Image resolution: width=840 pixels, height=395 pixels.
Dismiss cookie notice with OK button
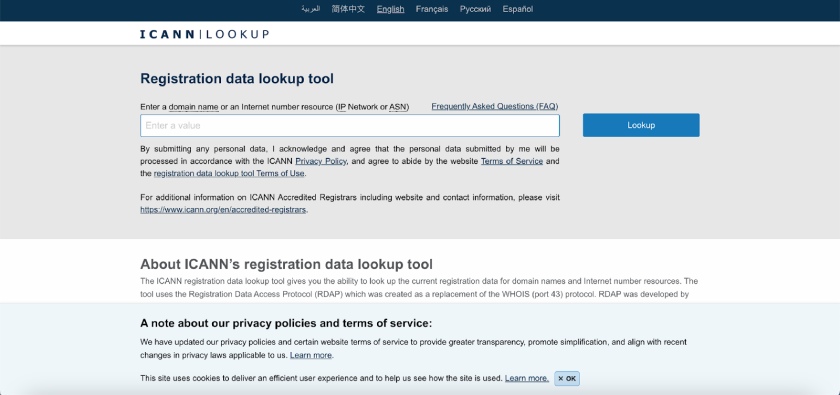click(x=567, y=378)
